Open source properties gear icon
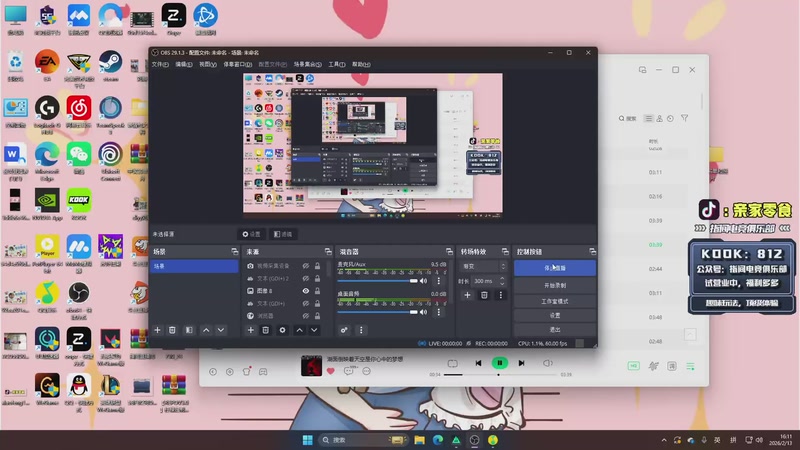Viewport: 800px width, 450px height. coord(282,330)
